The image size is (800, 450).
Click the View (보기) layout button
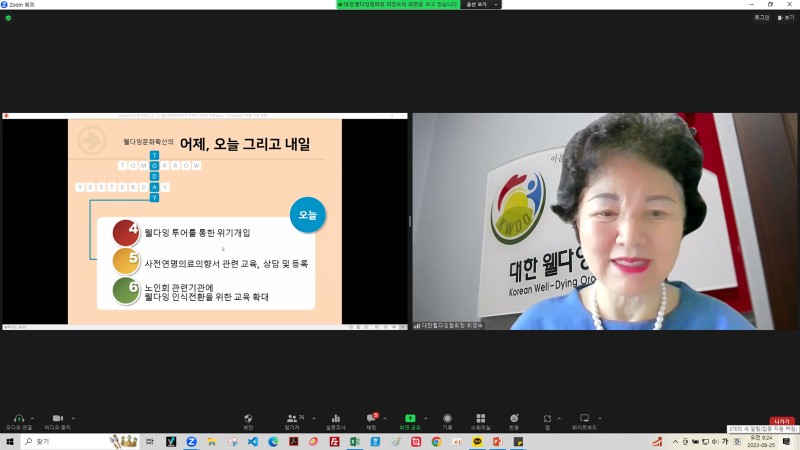[786, 17]
